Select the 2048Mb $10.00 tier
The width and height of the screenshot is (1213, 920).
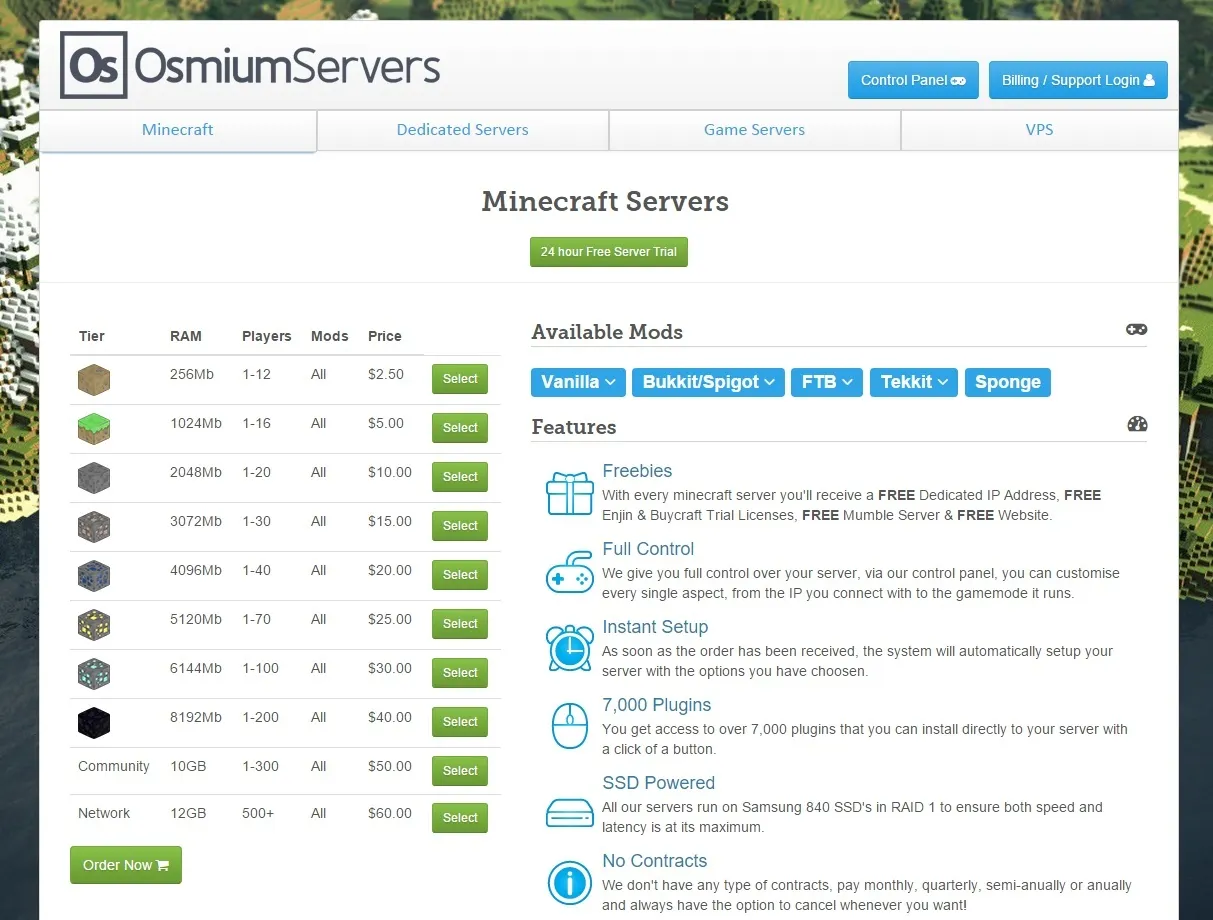460,477
